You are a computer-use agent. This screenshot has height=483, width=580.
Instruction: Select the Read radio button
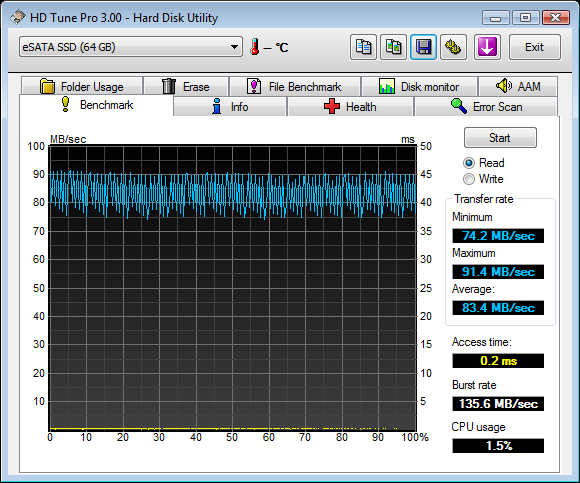[x=469, y=163]
